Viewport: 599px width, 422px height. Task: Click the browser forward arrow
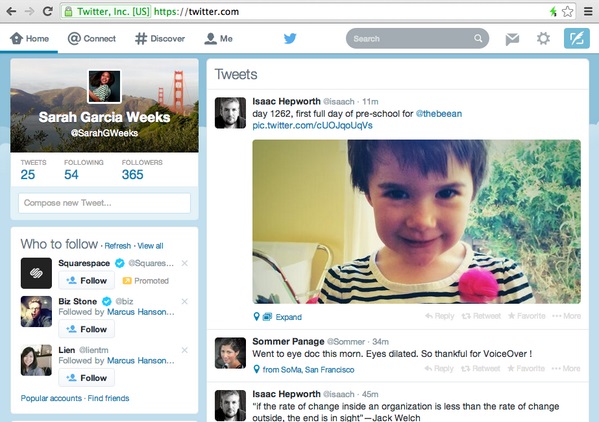point(29,11)
